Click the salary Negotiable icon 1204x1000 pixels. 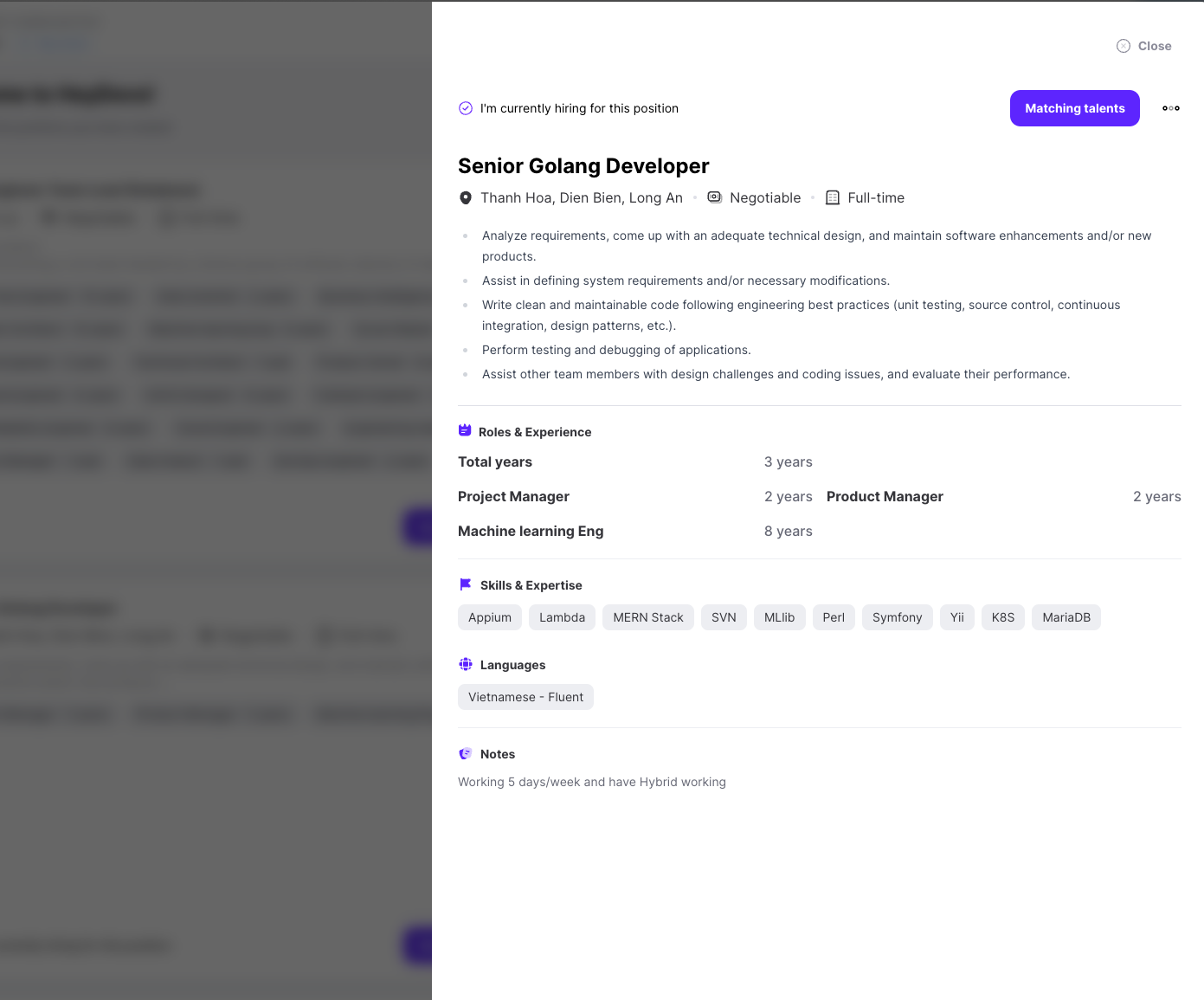[715, 197]
